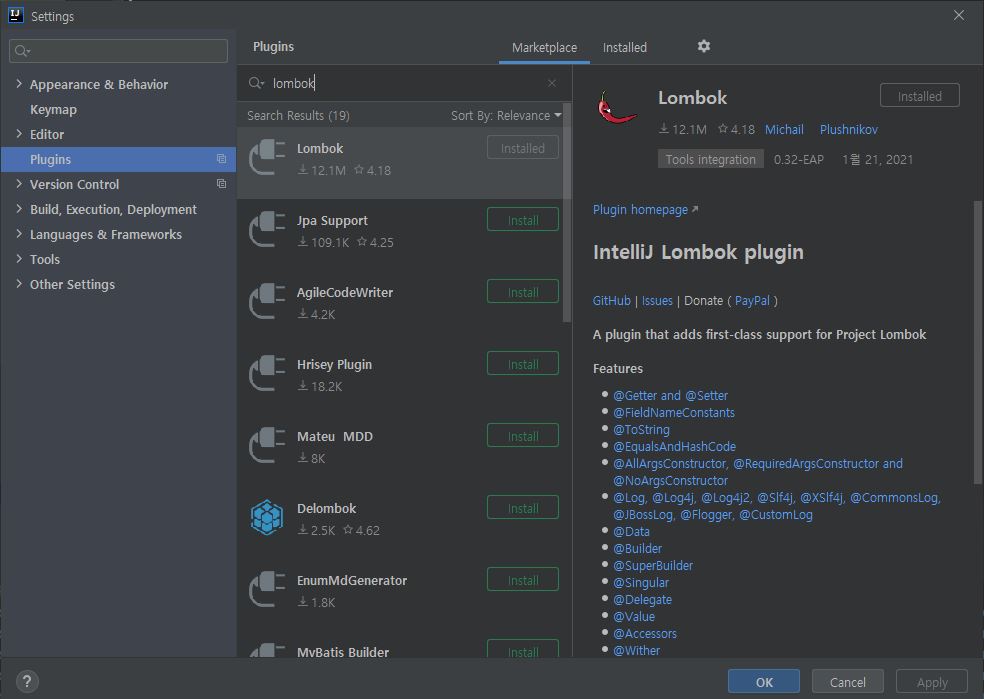This screenshot has width=984, height=699.
Task: Clear the lombok search text
Action: [x=552, y=84]
